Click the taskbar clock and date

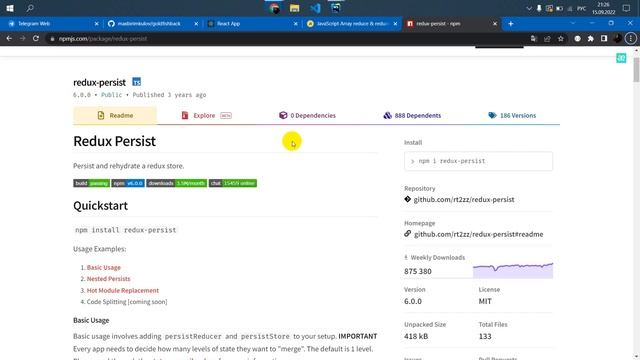point(603,8)
